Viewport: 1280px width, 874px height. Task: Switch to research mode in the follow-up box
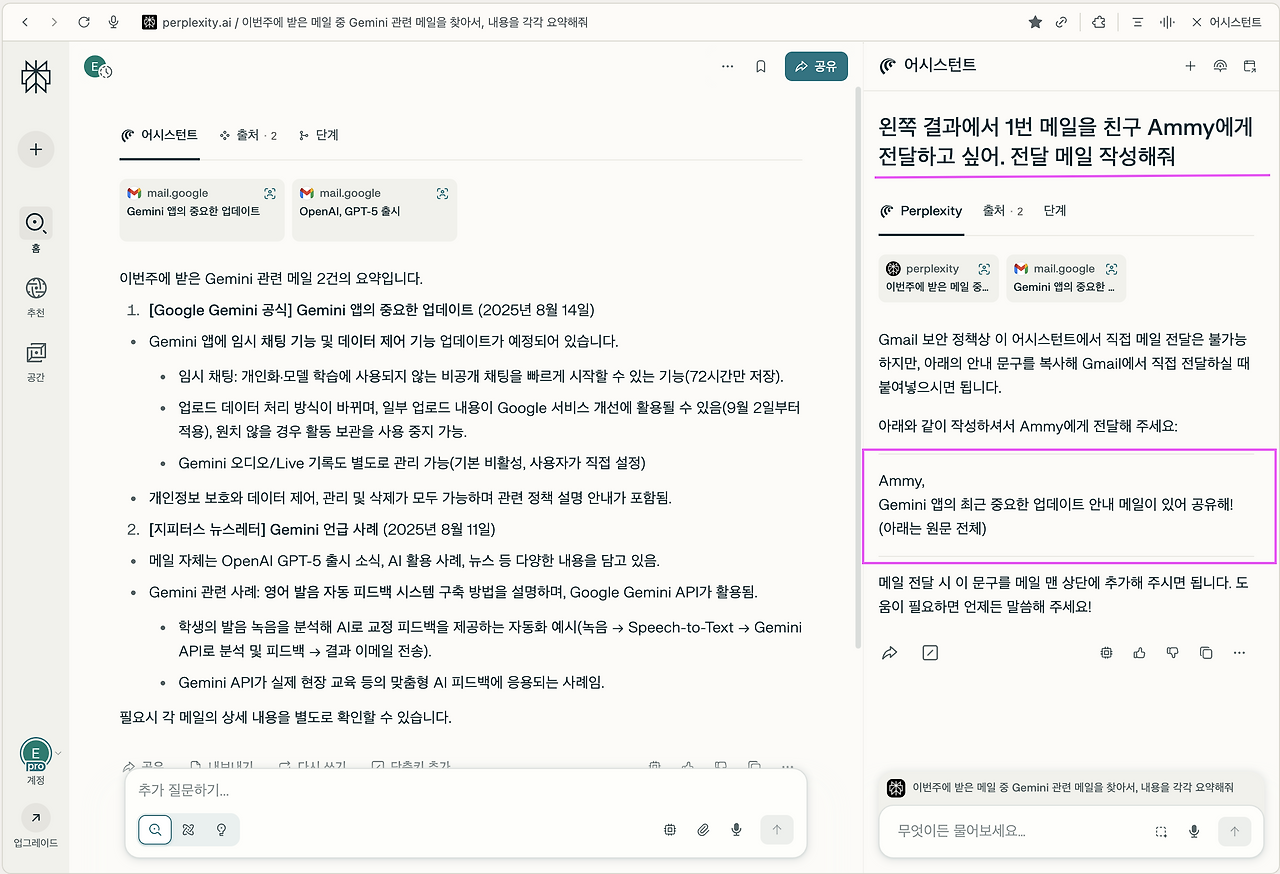pyautogui.click(x=188, y=829)
